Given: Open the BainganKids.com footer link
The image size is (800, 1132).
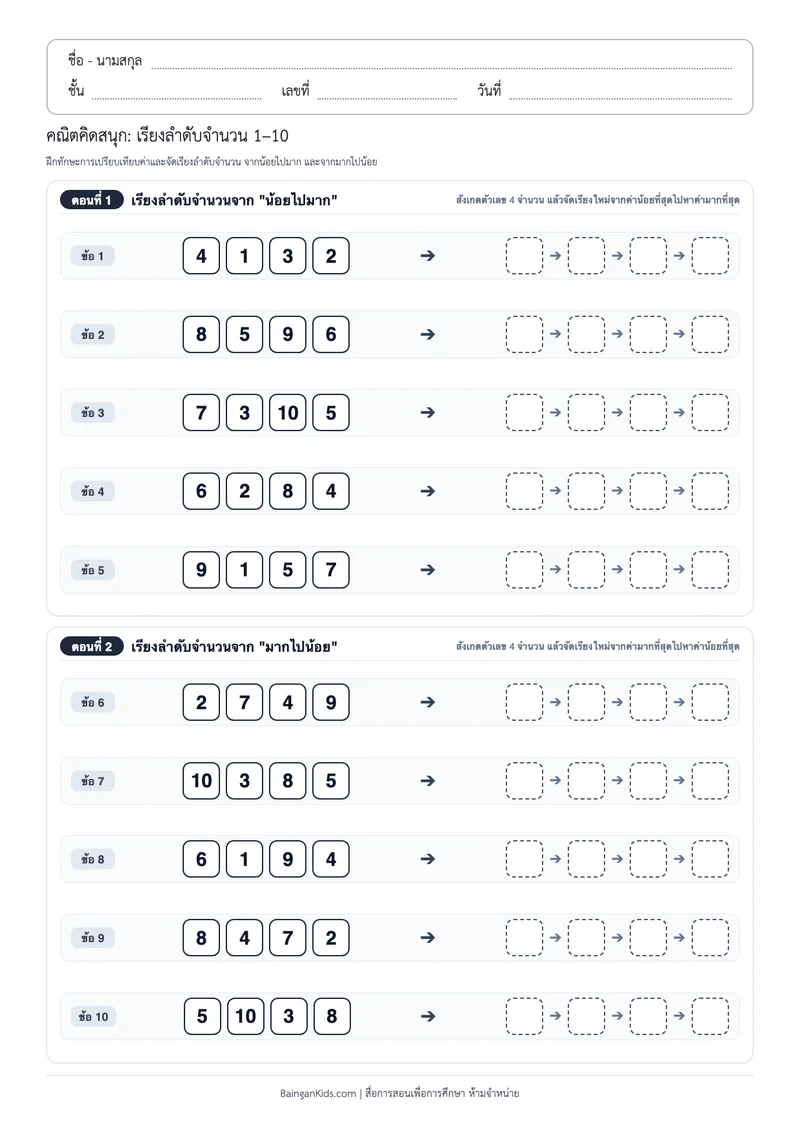Looking at the screenshot, I should coord(318,1093).
